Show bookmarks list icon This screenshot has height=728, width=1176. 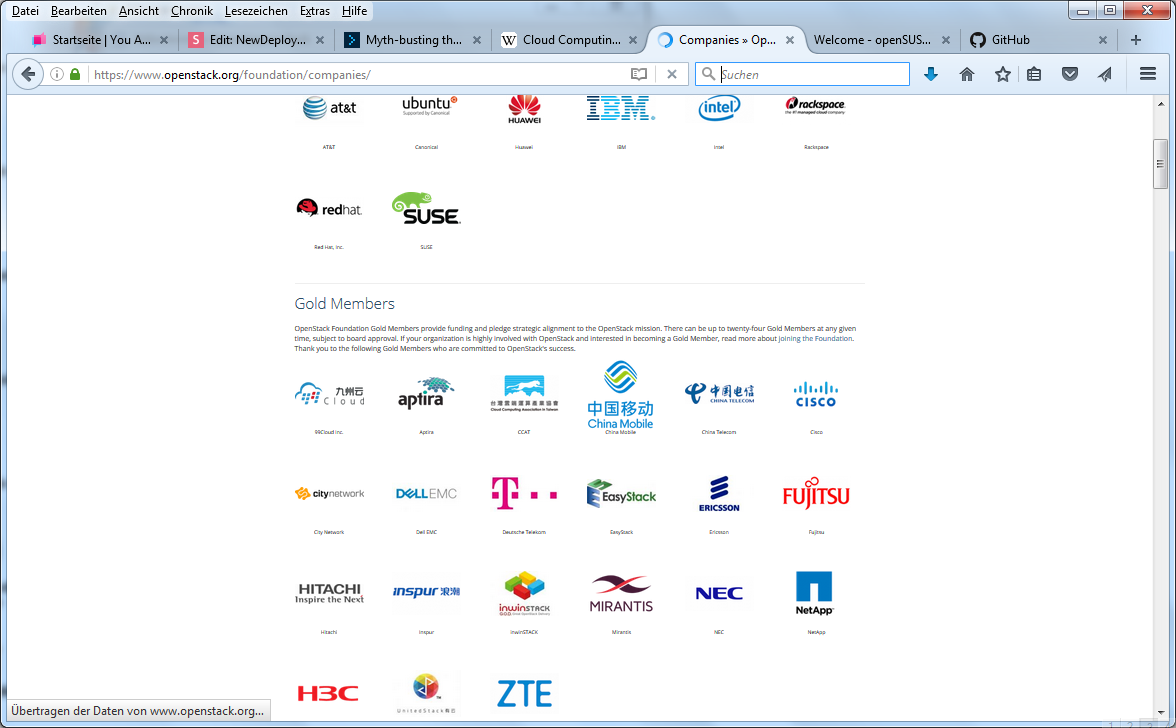[x=1034, y=74]
